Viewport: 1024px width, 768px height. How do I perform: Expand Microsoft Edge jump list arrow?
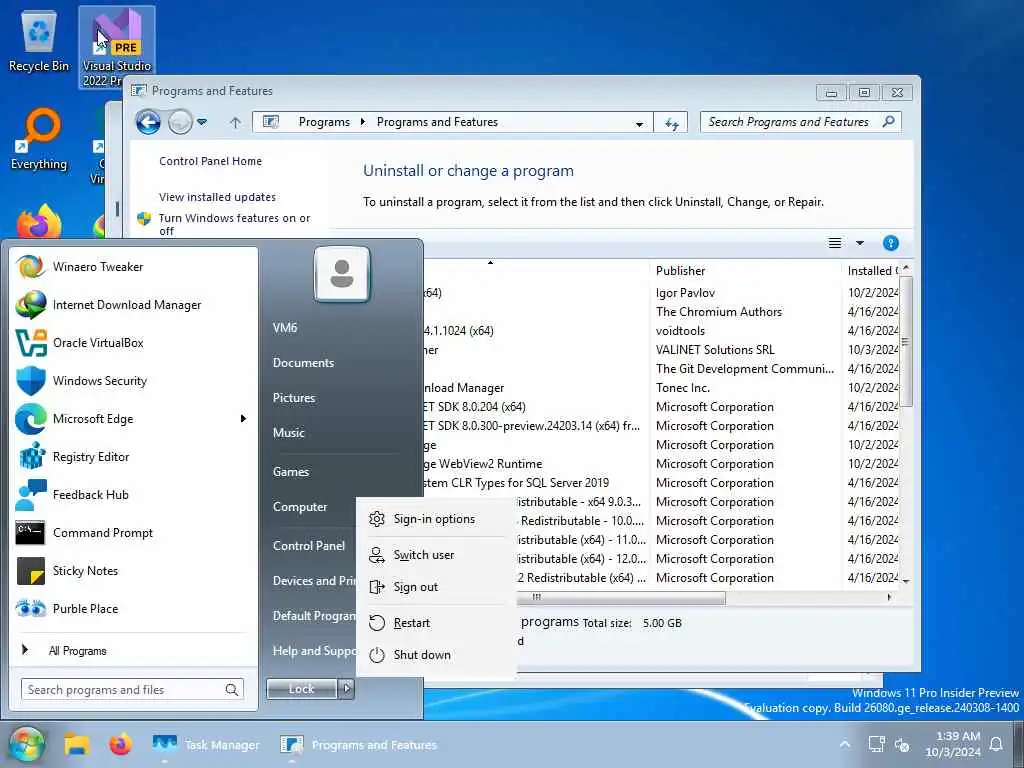(x=243, y=419)
